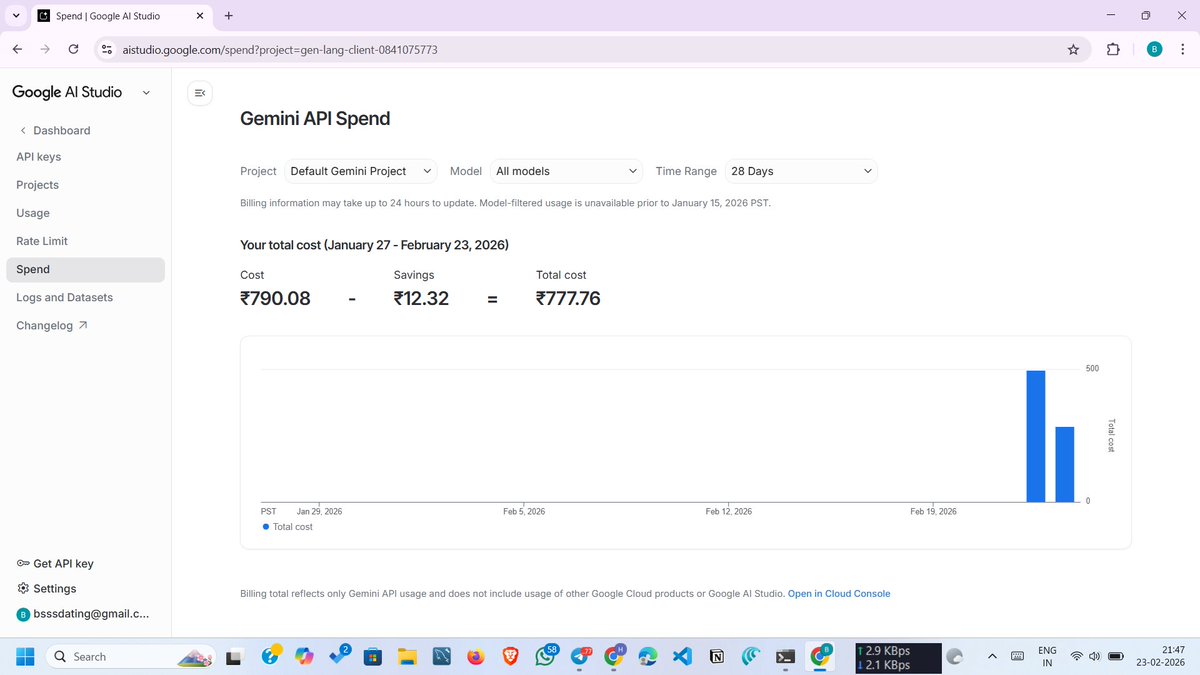Viewport: 1200px width, 675px height.
Task: Open Microsoft Store on taskbar
Action: click(x=372, y=657)
